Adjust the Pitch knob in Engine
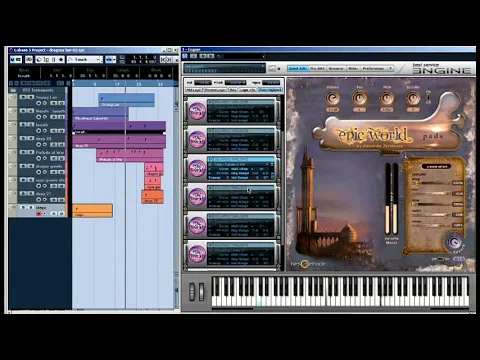480x360 pixels. (386, 98)
